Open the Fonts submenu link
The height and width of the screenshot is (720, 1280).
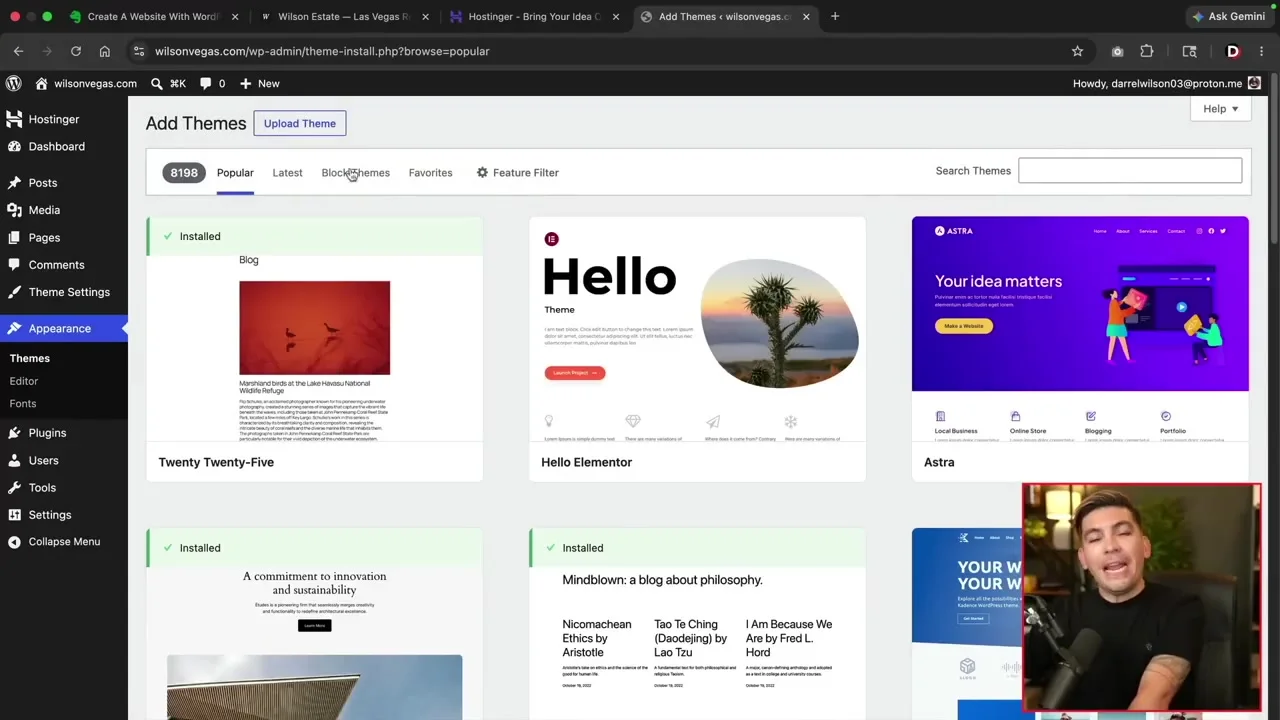(23, 404)
